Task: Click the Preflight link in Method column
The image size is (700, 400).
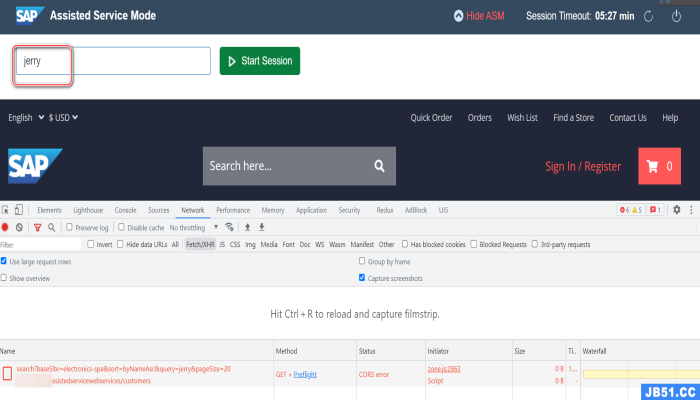Action: coord(305,375)
